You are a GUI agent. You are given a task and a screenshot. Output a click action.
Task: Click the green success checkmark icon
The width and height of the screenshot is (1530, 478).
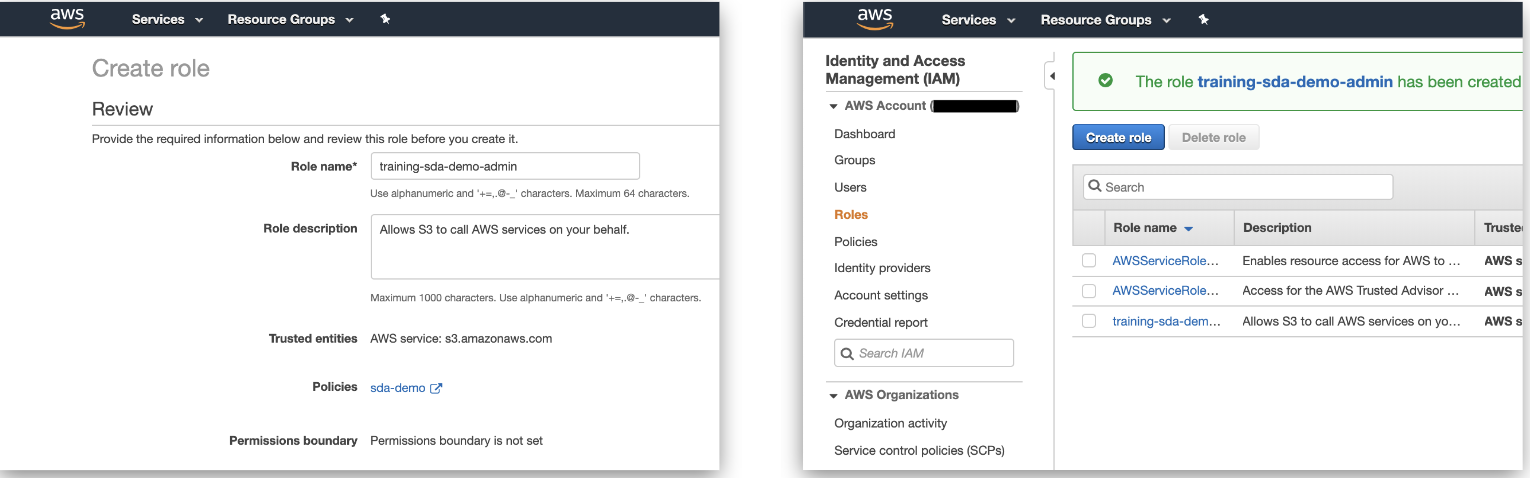[1105, 81]
